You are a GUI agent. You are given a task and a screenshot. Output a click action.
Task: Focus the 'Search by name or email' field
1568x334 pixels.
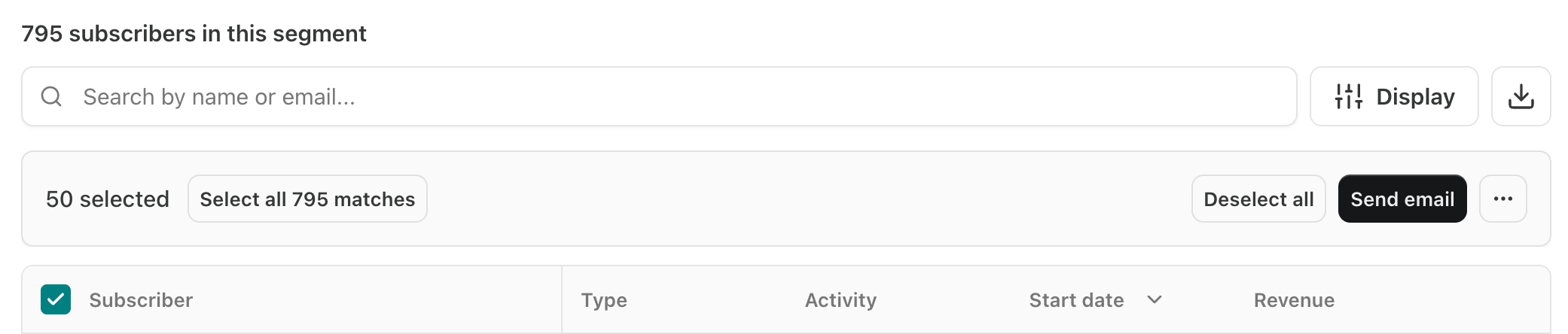[x=659, y=96]
